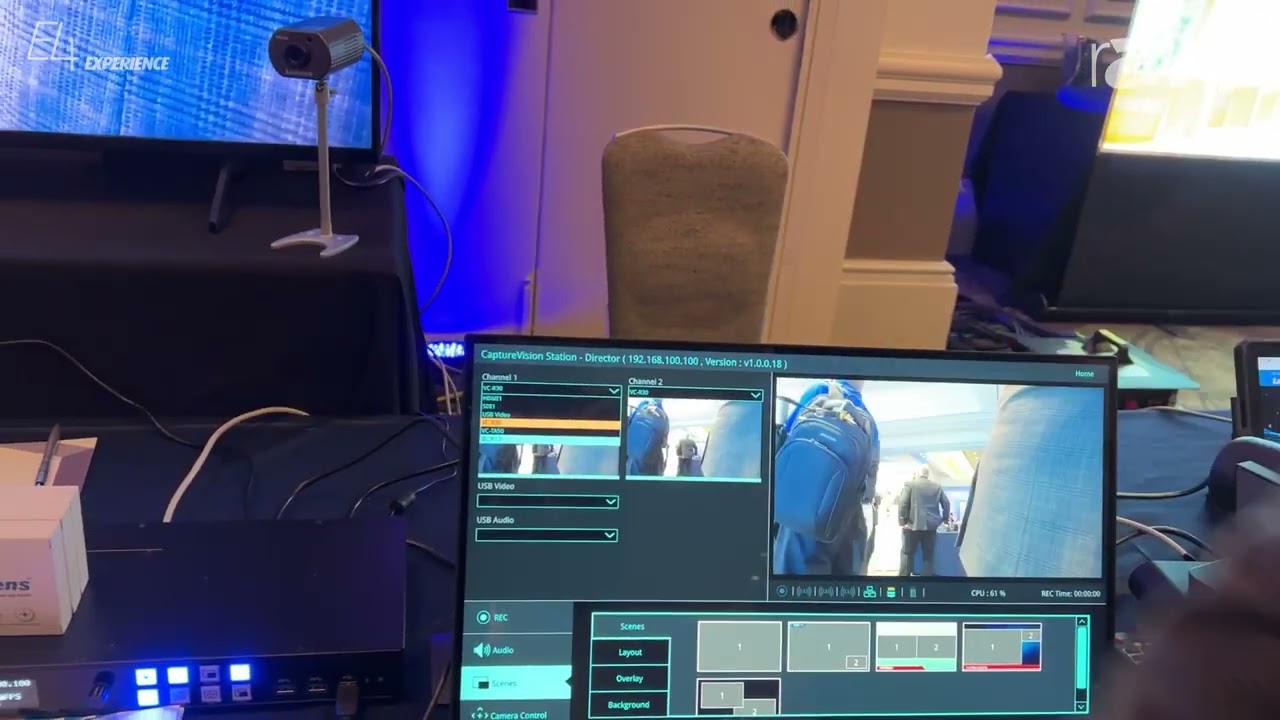Viewport: 1280px width, 720px height.
Task: Click the Home link at top right
Action: tap(1084, 374)
